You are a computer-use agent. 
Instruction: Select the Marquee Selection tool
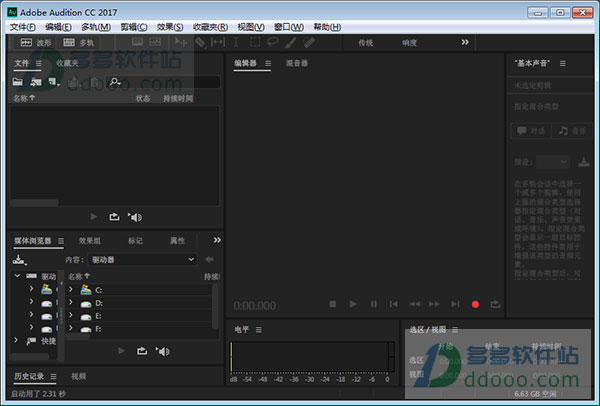[255, 42]
